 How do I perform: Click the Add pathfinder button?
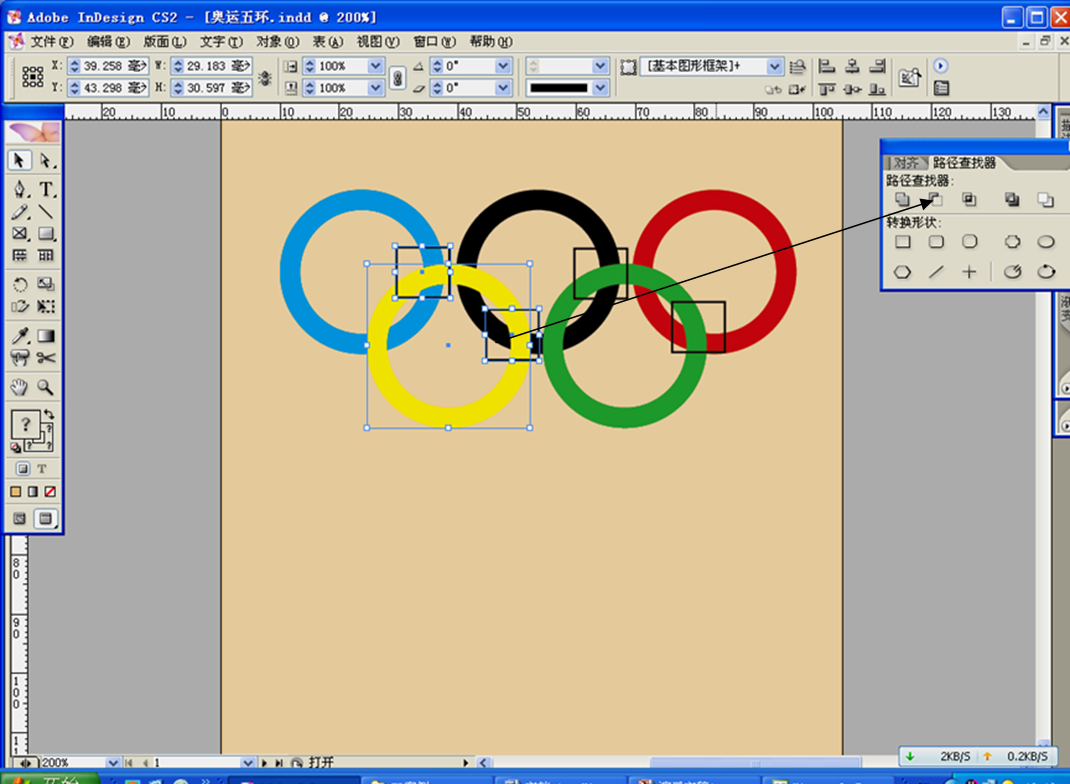click(x=903, y=200)
